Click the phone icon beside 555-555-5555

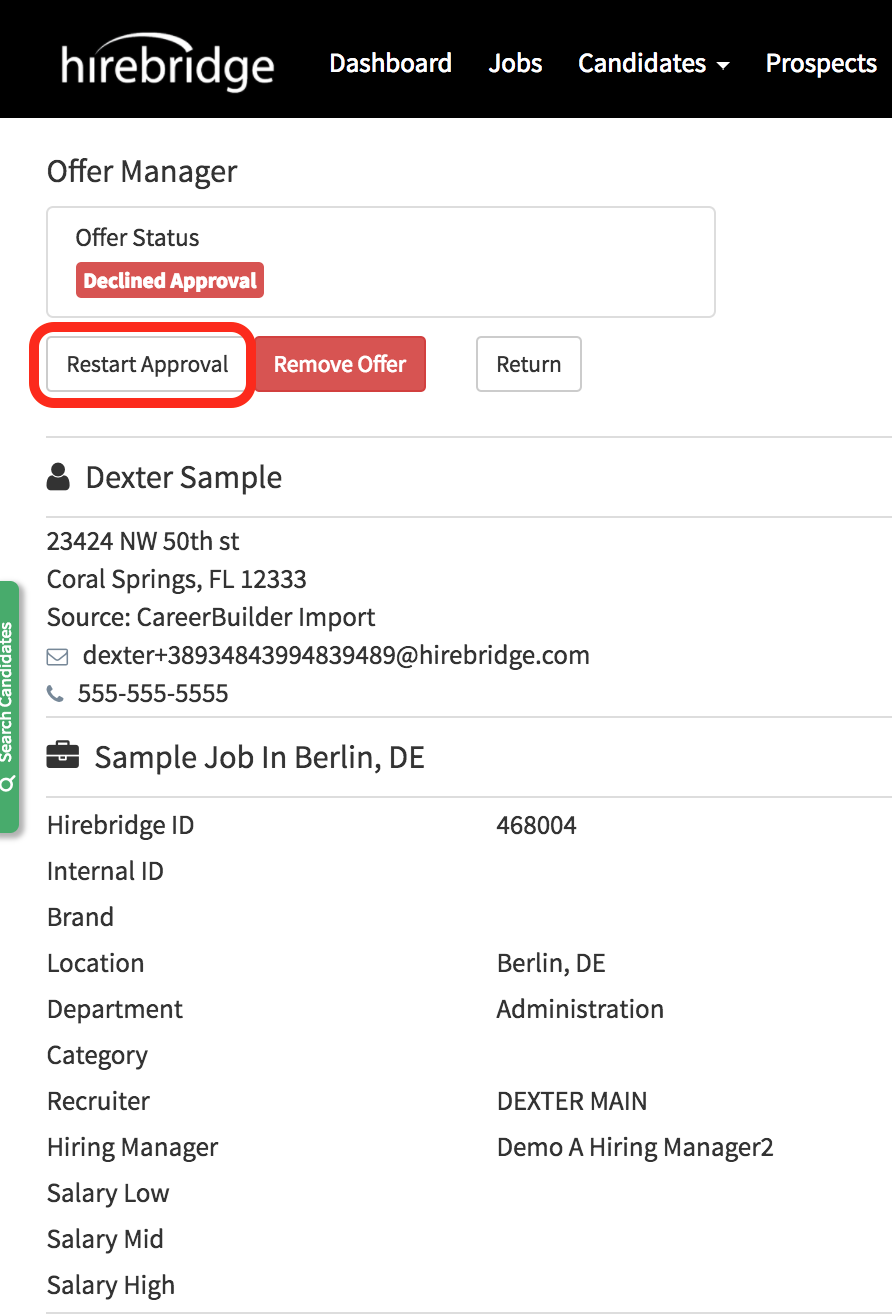coord(56,693)
